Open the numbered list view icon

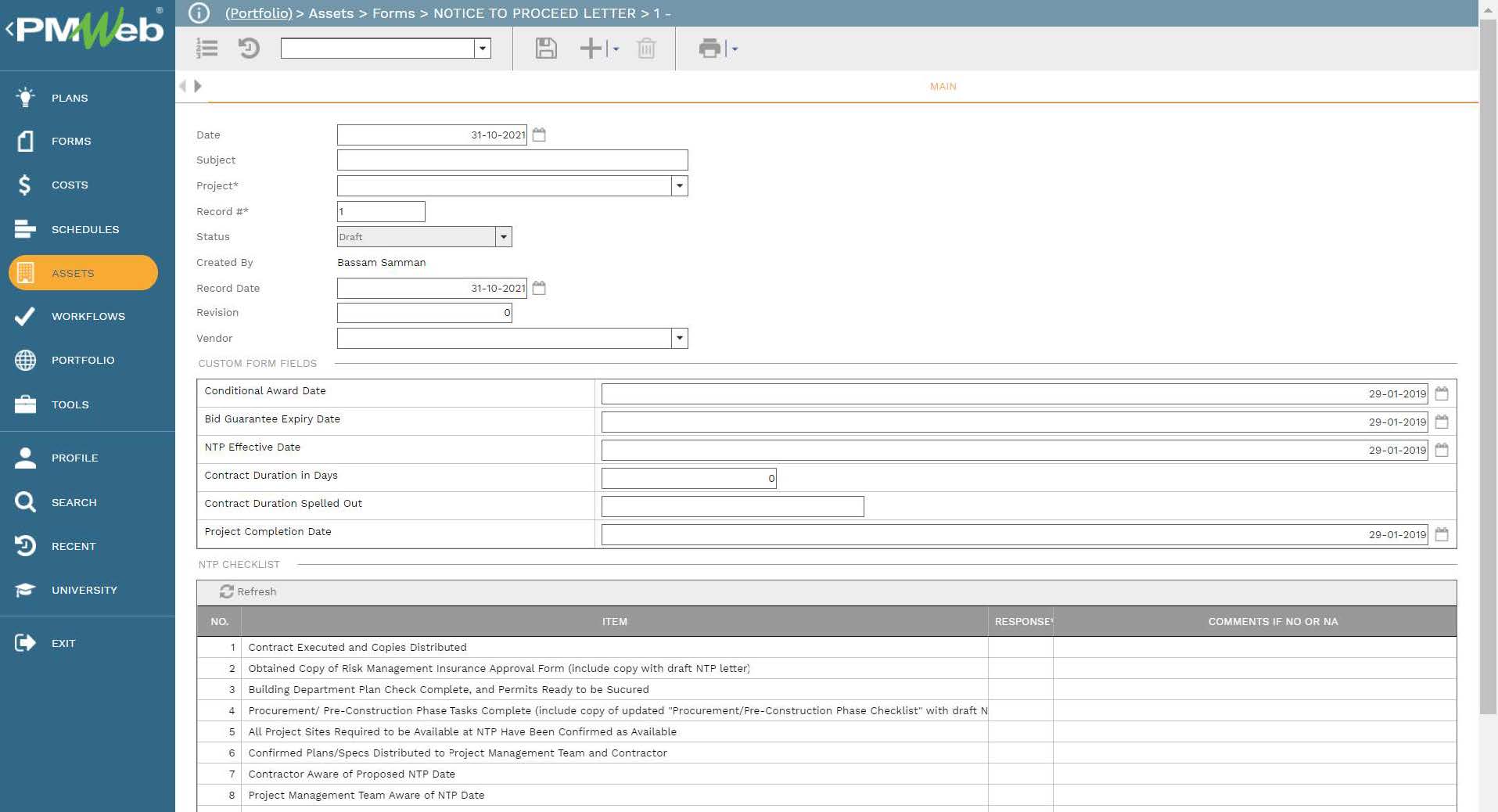pyautogui.click(x=207, y=49)
